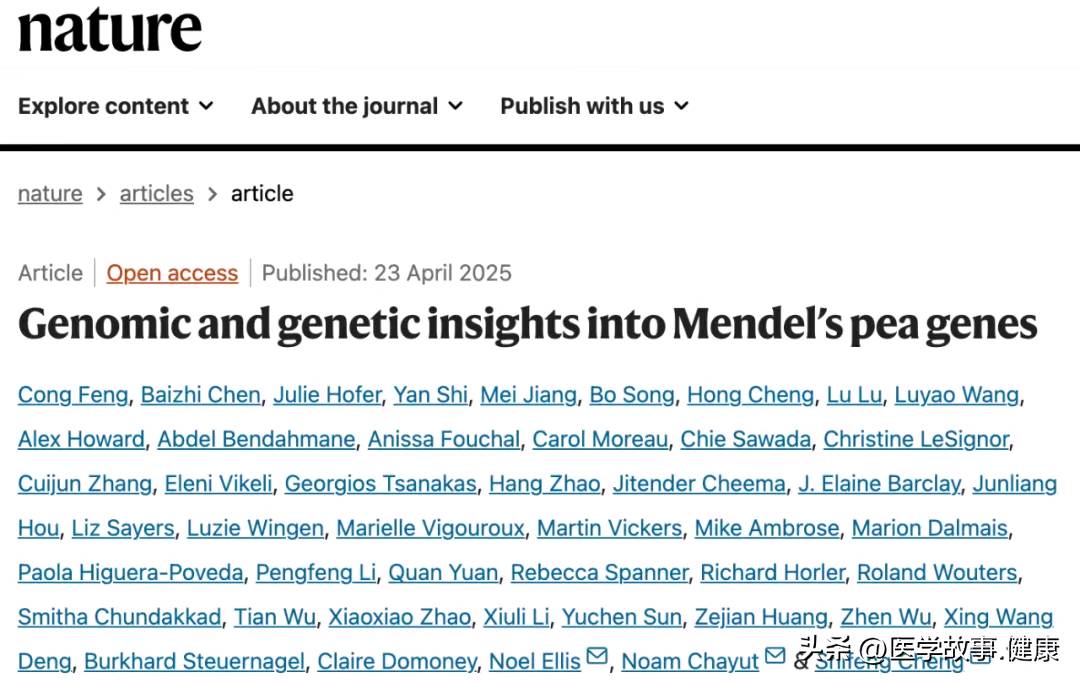
Task: Select author Georgios Tsanakas
Action: coord(381,484)
